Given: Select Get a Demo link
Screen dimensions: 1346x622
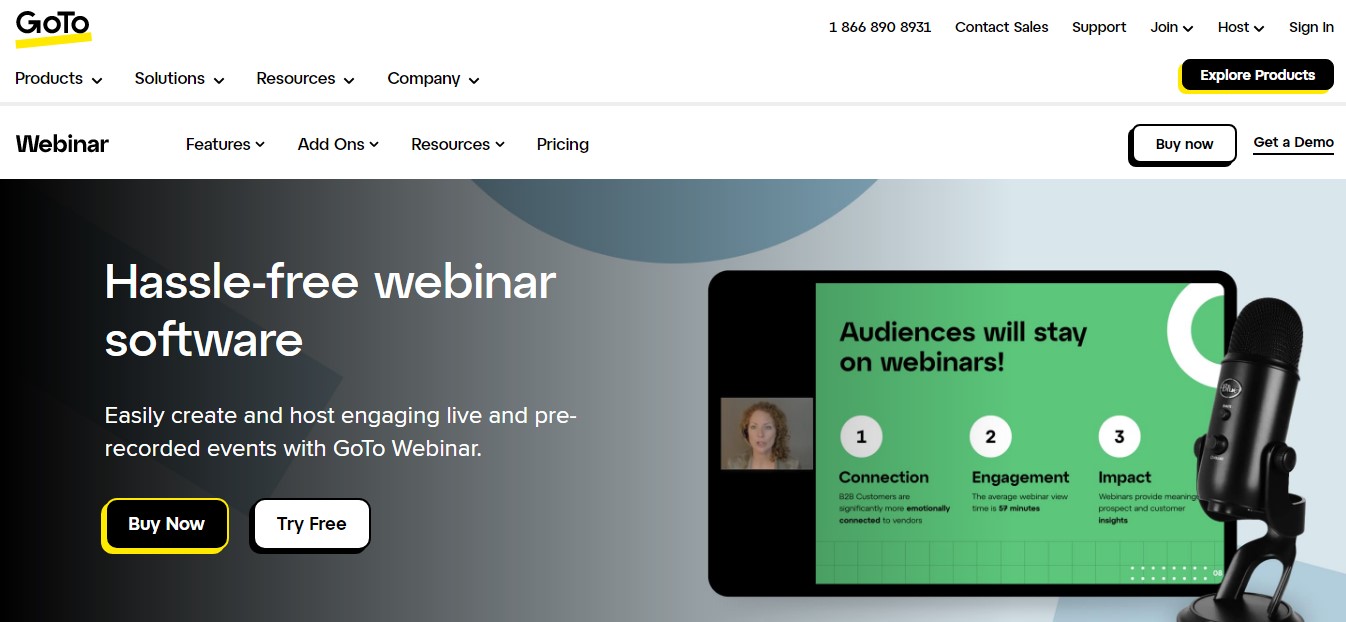Looking at the screenshot, I should tap(1293, 142).
